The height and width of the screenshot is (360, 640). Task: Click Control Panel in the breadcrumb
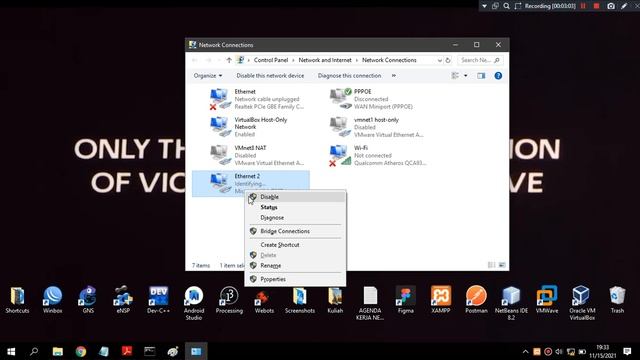(271, 60)
